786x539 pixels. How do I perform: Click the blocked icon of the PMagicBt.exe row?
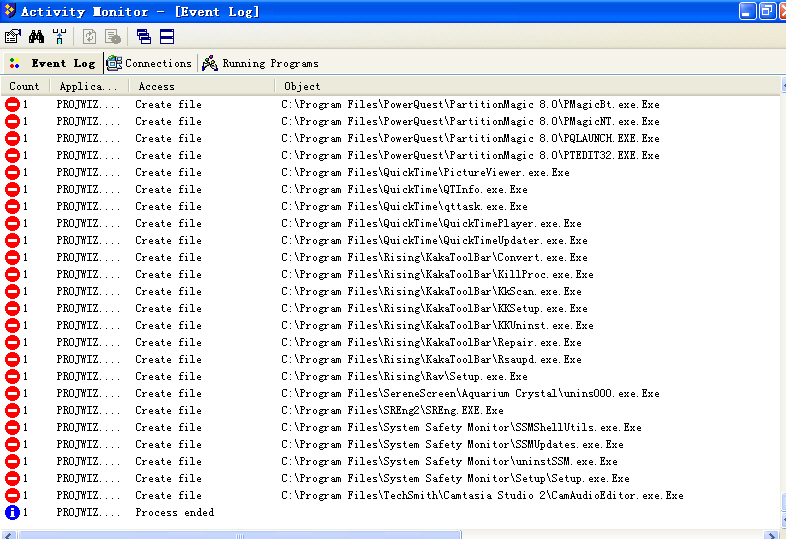(x=12, y=104)
